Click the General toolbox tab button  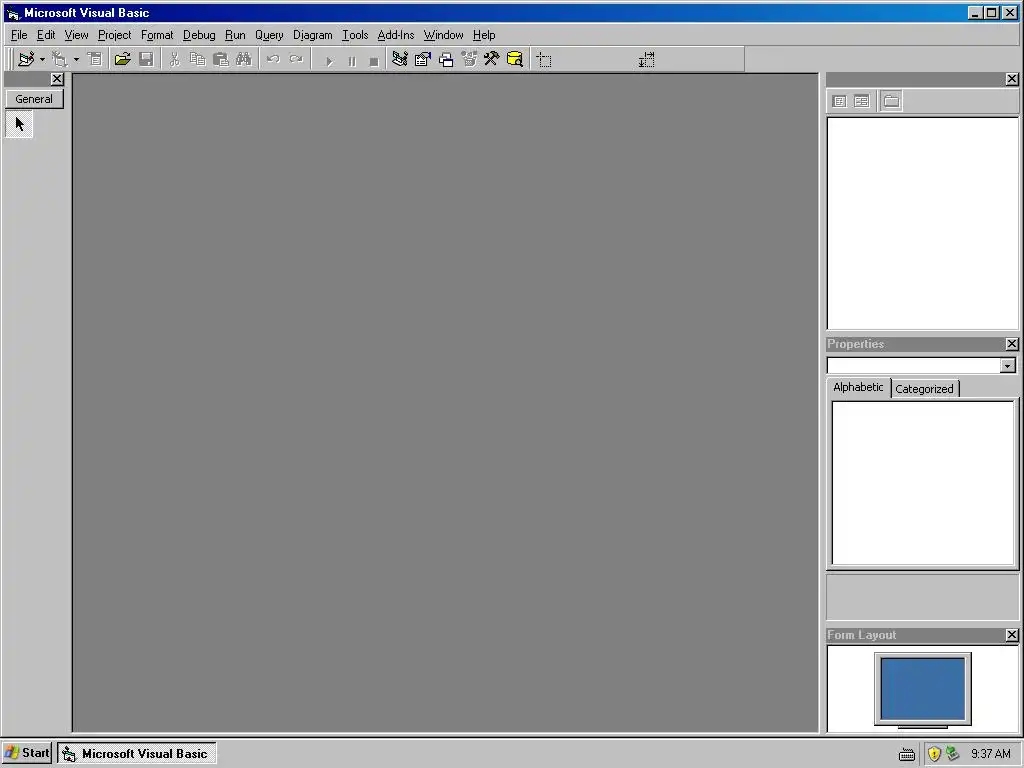click(34, 99)
